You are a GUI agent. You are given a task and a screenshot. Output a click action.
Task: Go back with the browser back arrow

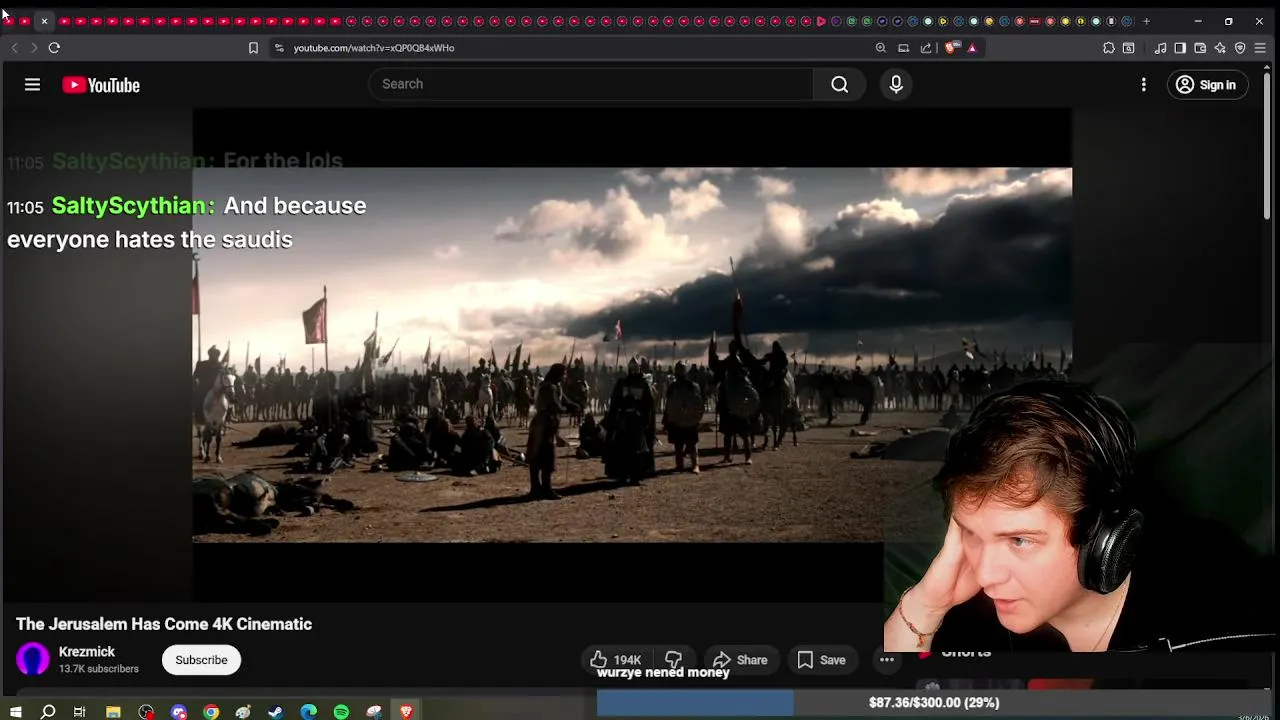pos(14,48)
